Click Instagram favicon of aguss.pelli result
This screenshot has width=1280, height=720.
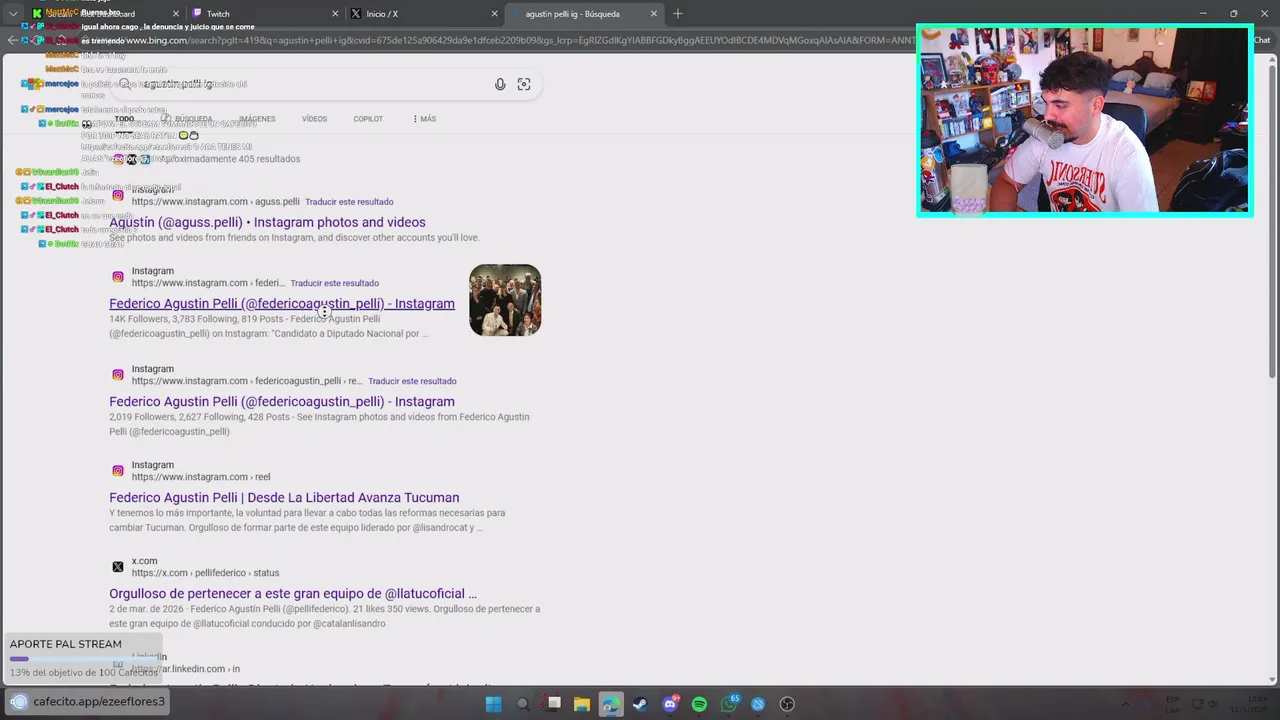(x=118, y=196)
